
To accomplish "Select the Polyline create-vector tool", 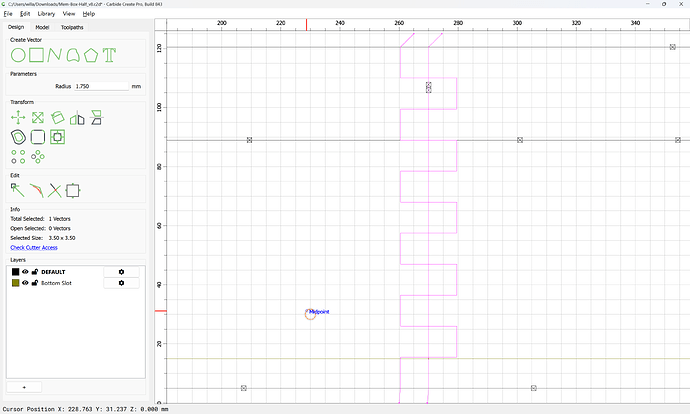I will (55, 55).
